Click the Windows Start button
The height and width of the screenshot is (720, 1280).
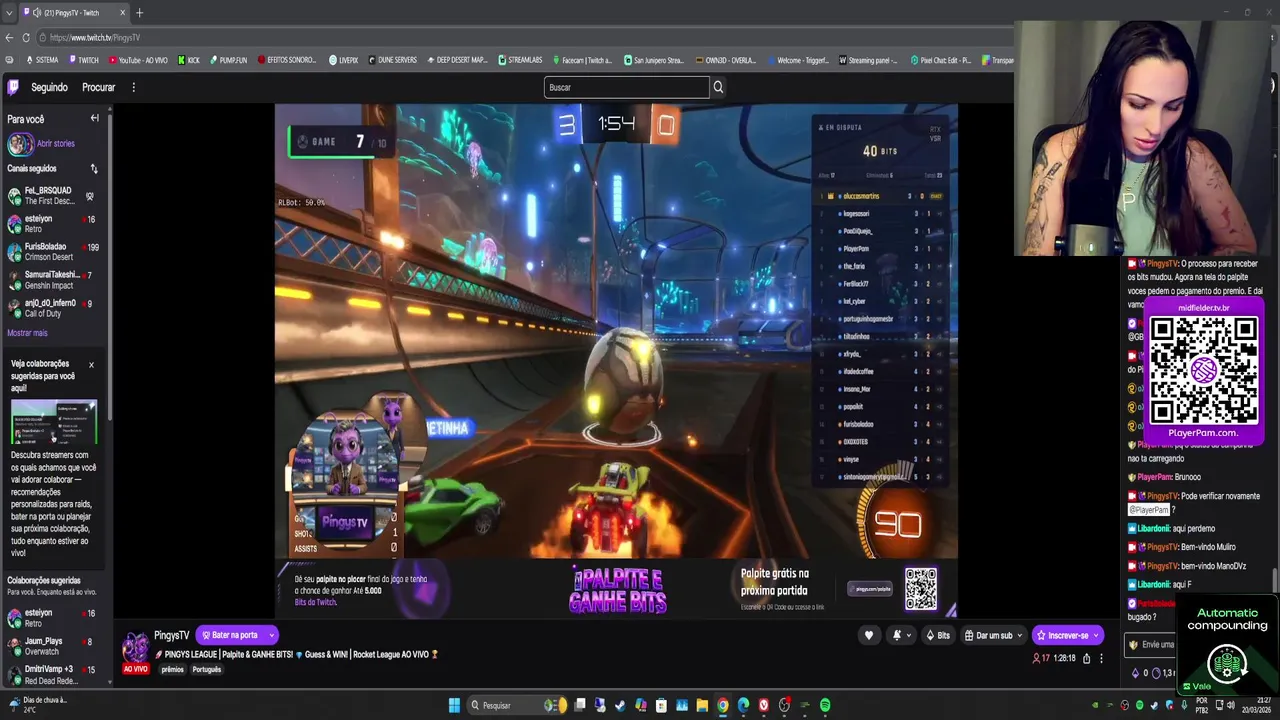454,705
